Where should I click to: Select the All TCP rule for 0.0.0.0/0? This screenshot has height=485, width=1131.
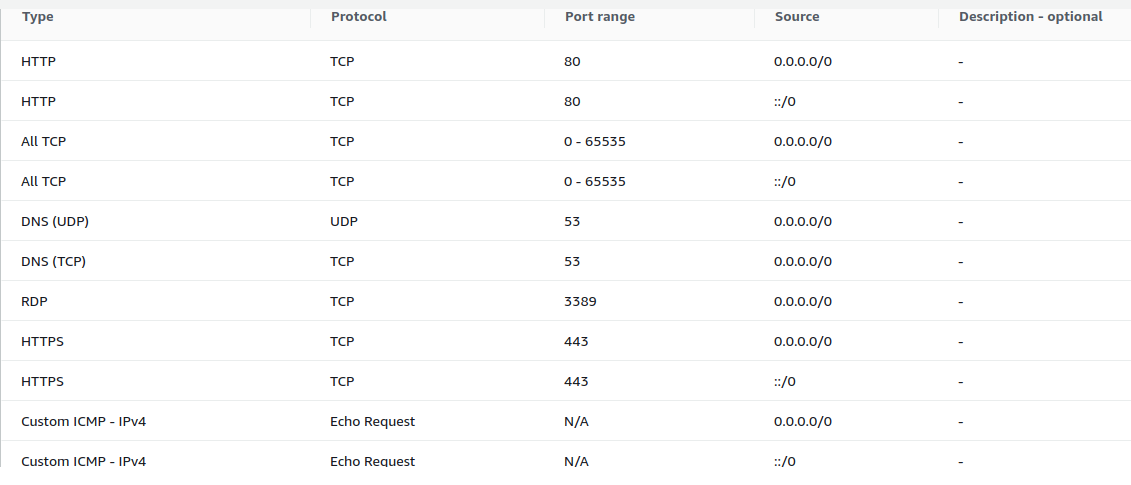(x=566, y=141)
